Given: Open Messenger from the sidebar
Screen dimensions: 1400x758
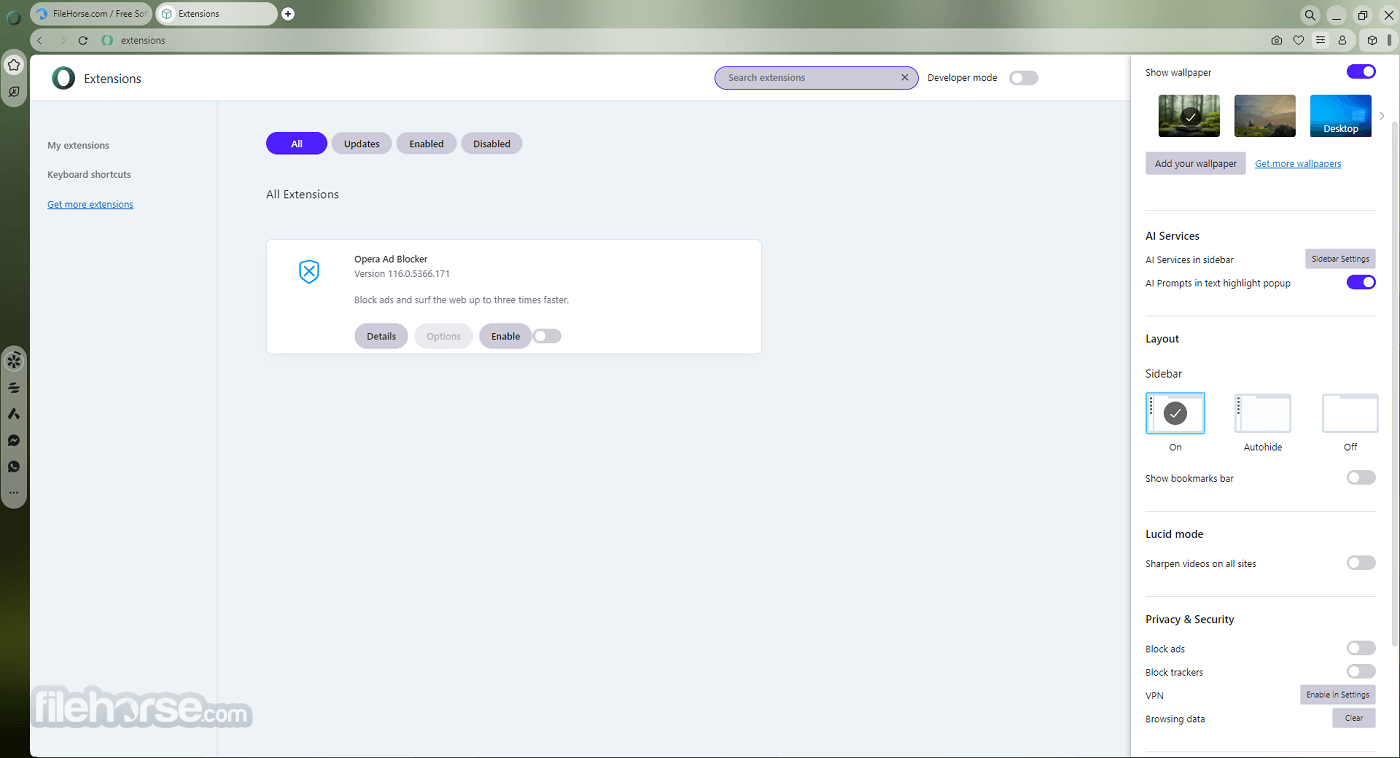Looking at the screenshot, I should coord(14,440).
